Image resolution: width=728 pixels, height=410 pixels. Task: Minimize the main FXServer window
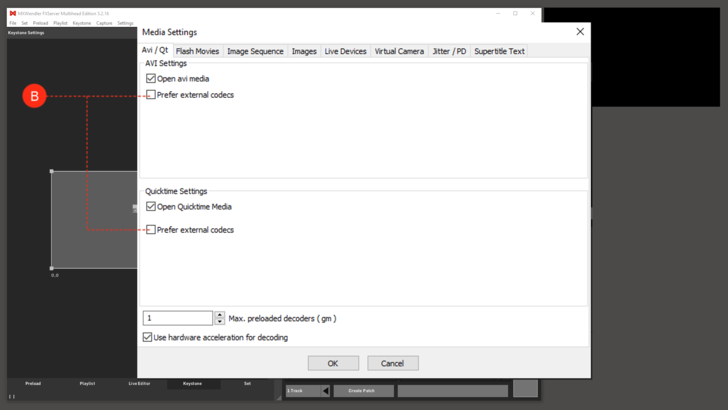coord(498,13)
